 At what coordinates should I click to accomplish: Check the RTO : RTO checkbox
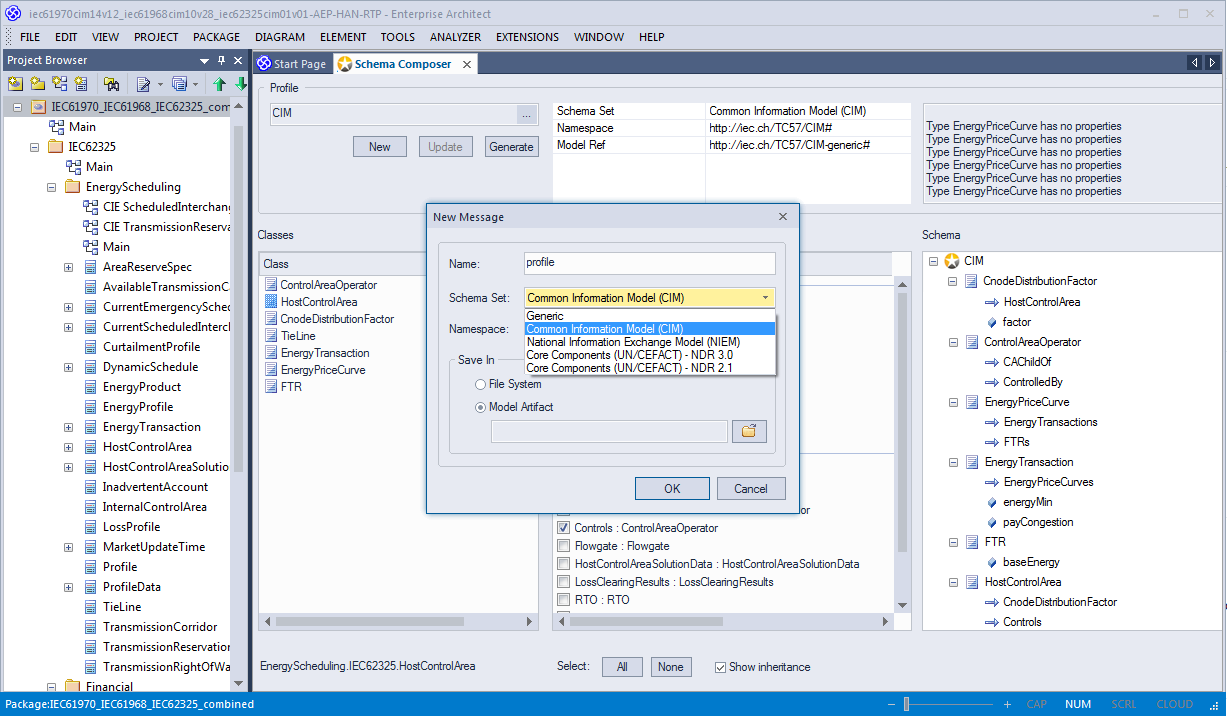coord(564,600)
